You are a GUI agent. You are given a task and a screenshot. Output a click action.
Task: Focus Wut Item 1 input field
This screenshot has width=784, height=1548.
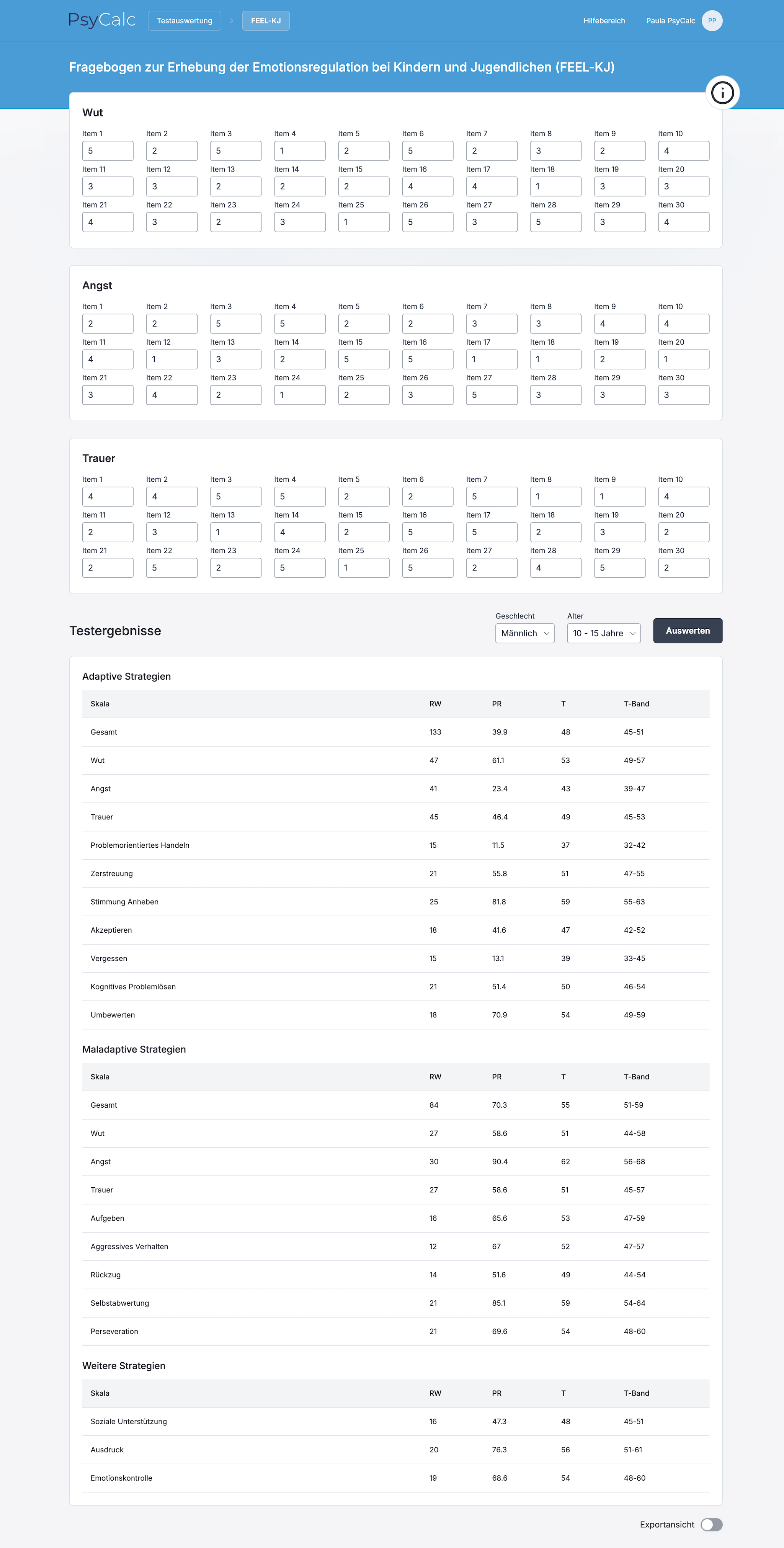[x=108, y=151]
